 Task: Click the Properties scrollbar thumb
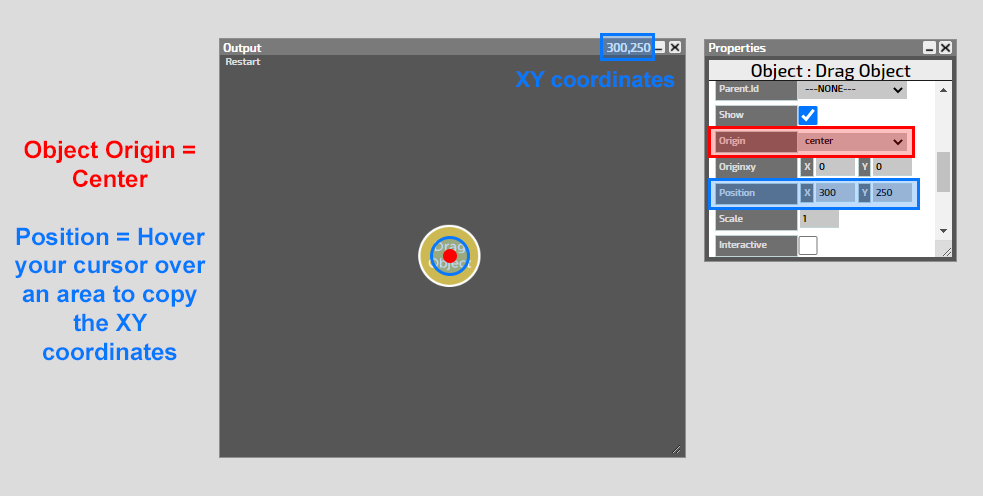(x=944, y=172)
